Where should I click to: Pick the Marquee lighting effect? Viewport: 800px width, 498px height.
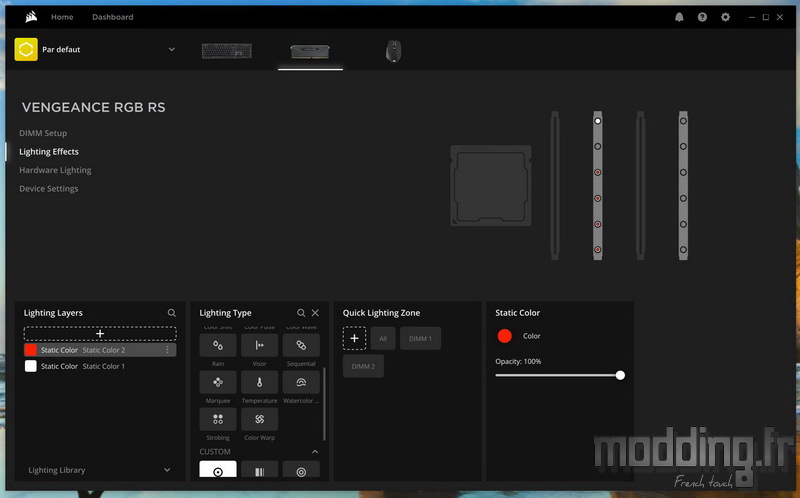(x=218, y=382)
